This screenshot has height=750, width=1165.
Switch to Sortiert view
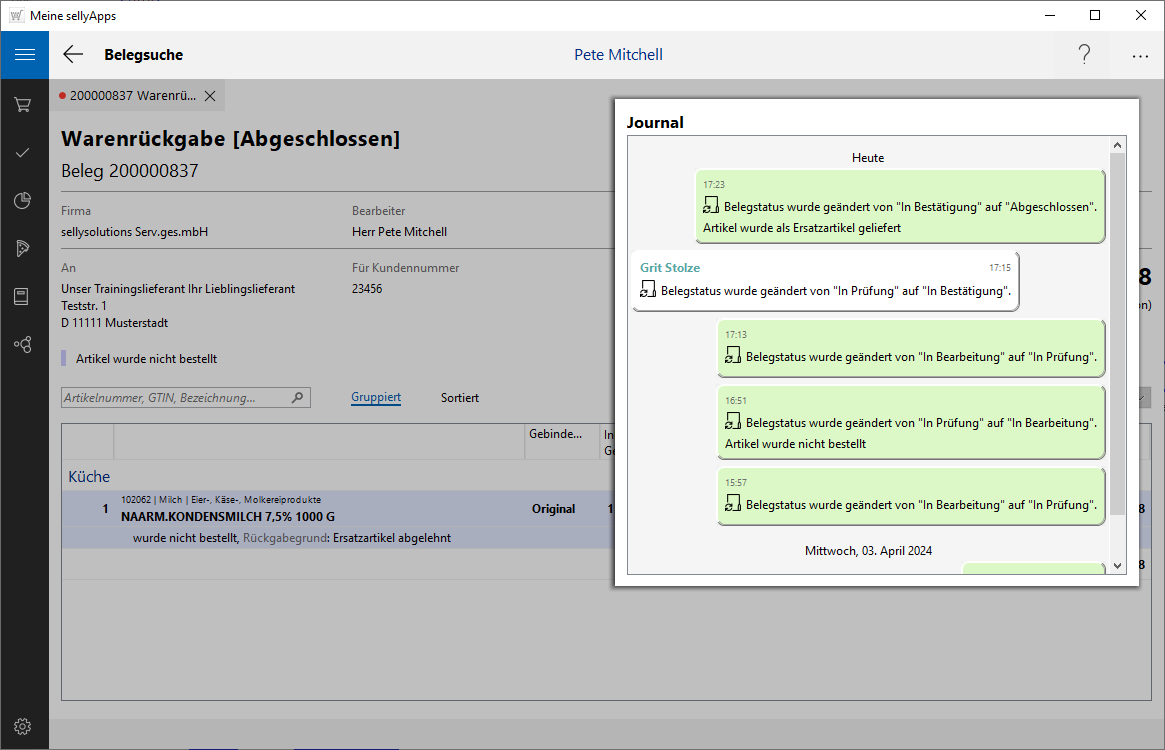click(460, 398)
